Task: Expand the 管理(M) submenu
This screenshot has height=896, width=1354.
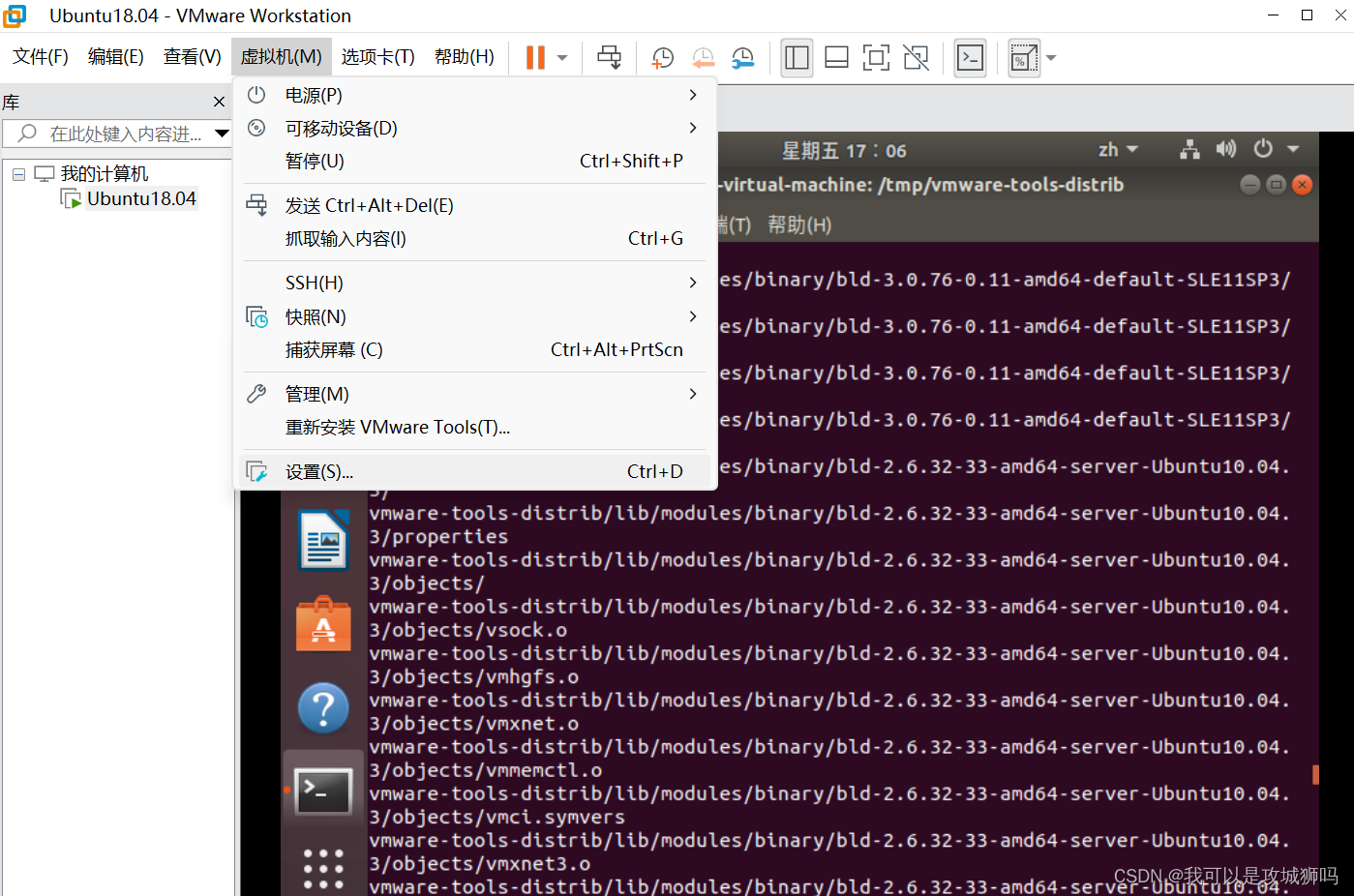Action: click(x=474, y=394)
